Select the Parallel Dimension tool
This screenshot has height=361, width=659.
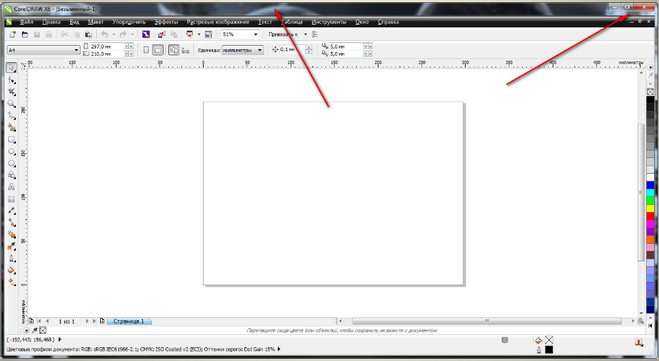(x=12, y=211)
